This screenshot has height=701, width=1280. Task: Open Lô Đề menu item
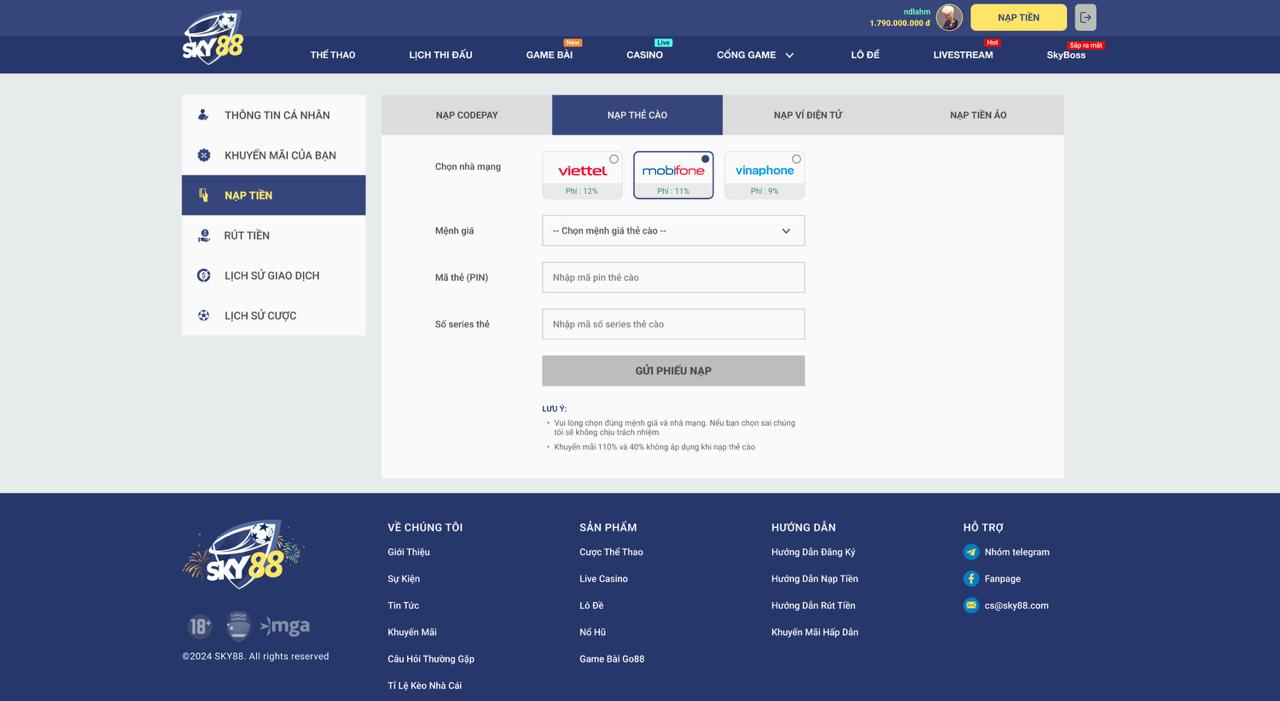pyautogui.click(x=865, y=55)
